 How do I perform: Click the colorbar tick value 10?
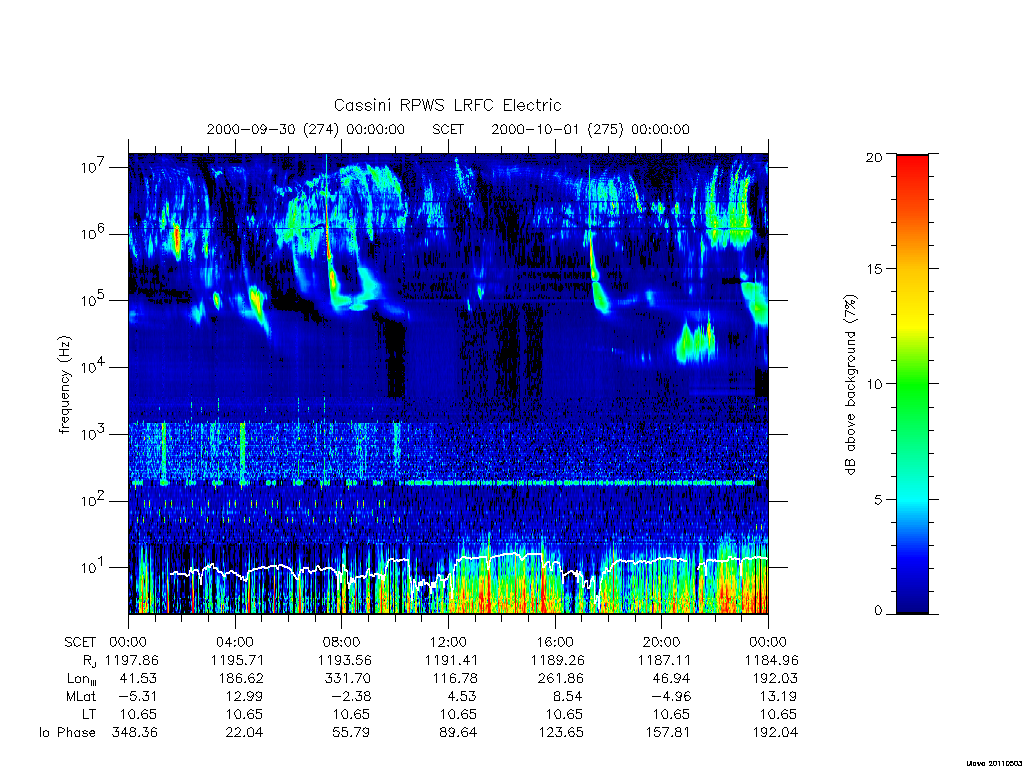(x=874, y=384)
